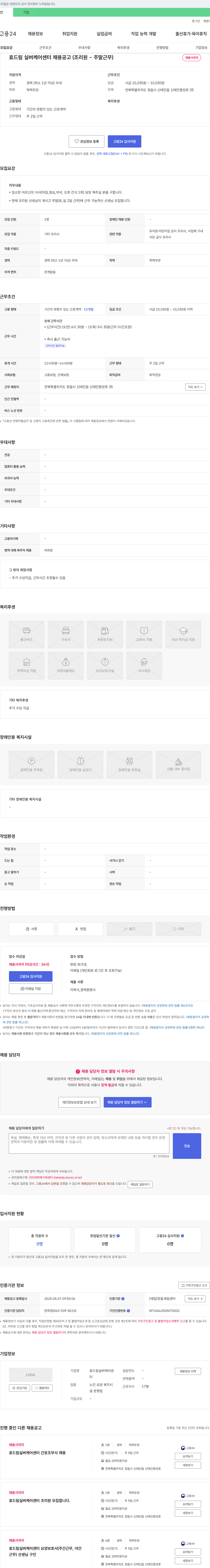Click the 차량유지비 welfare icon
This screenshot has height=1568, width=210.
(x=105, y=634)
